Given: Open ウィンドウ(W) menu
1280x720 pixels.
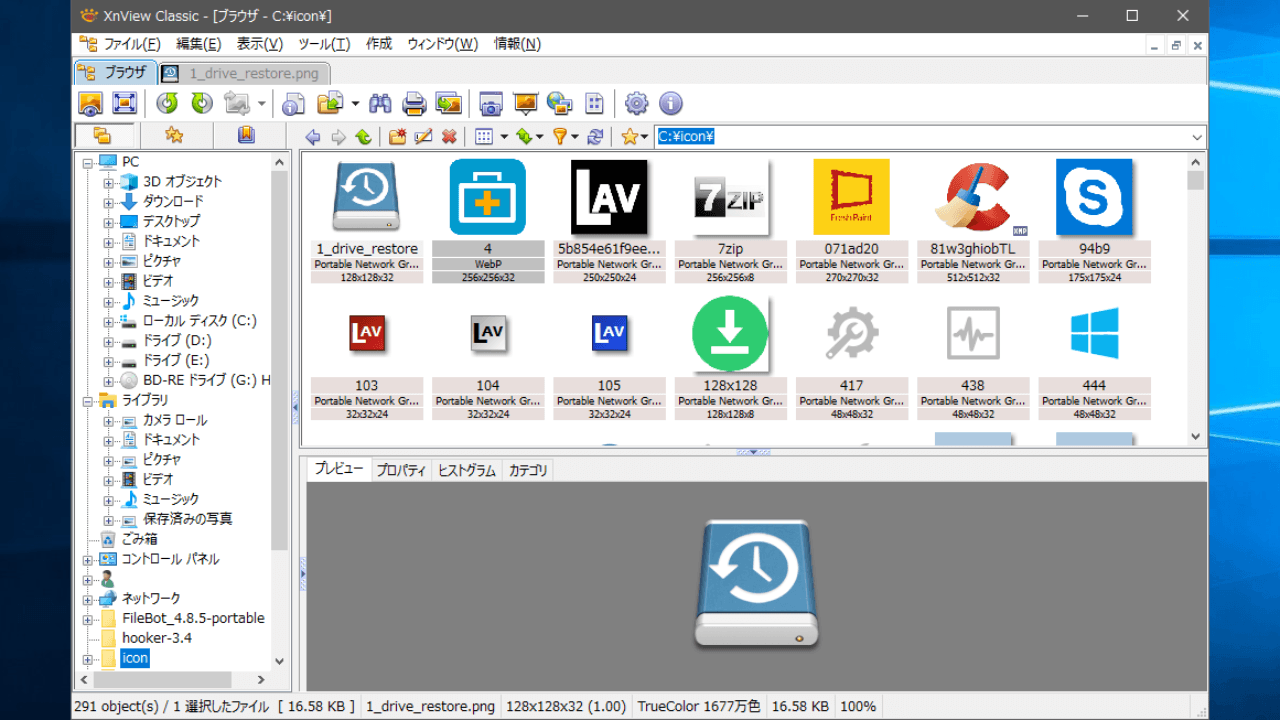Looking at the screenshot, I should click(x=442, y=44).
